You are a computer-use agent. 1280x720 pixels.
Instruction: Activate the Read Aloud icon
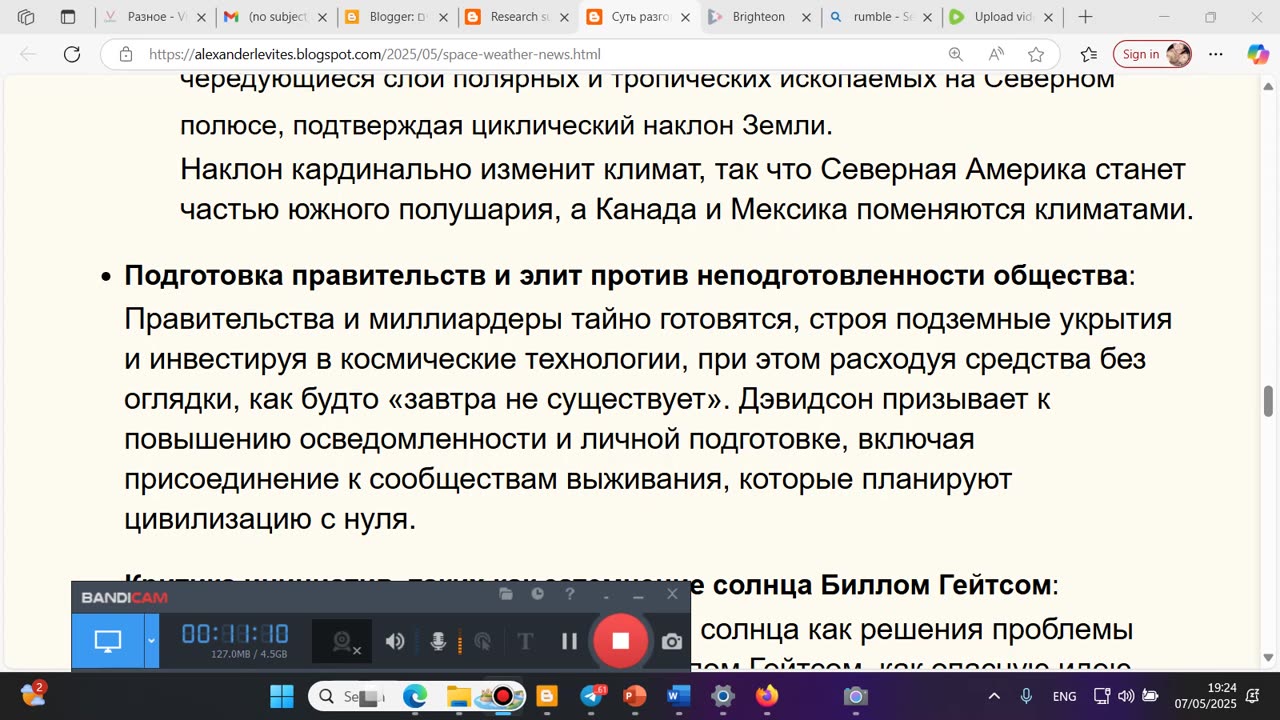[x=996, y=54]
